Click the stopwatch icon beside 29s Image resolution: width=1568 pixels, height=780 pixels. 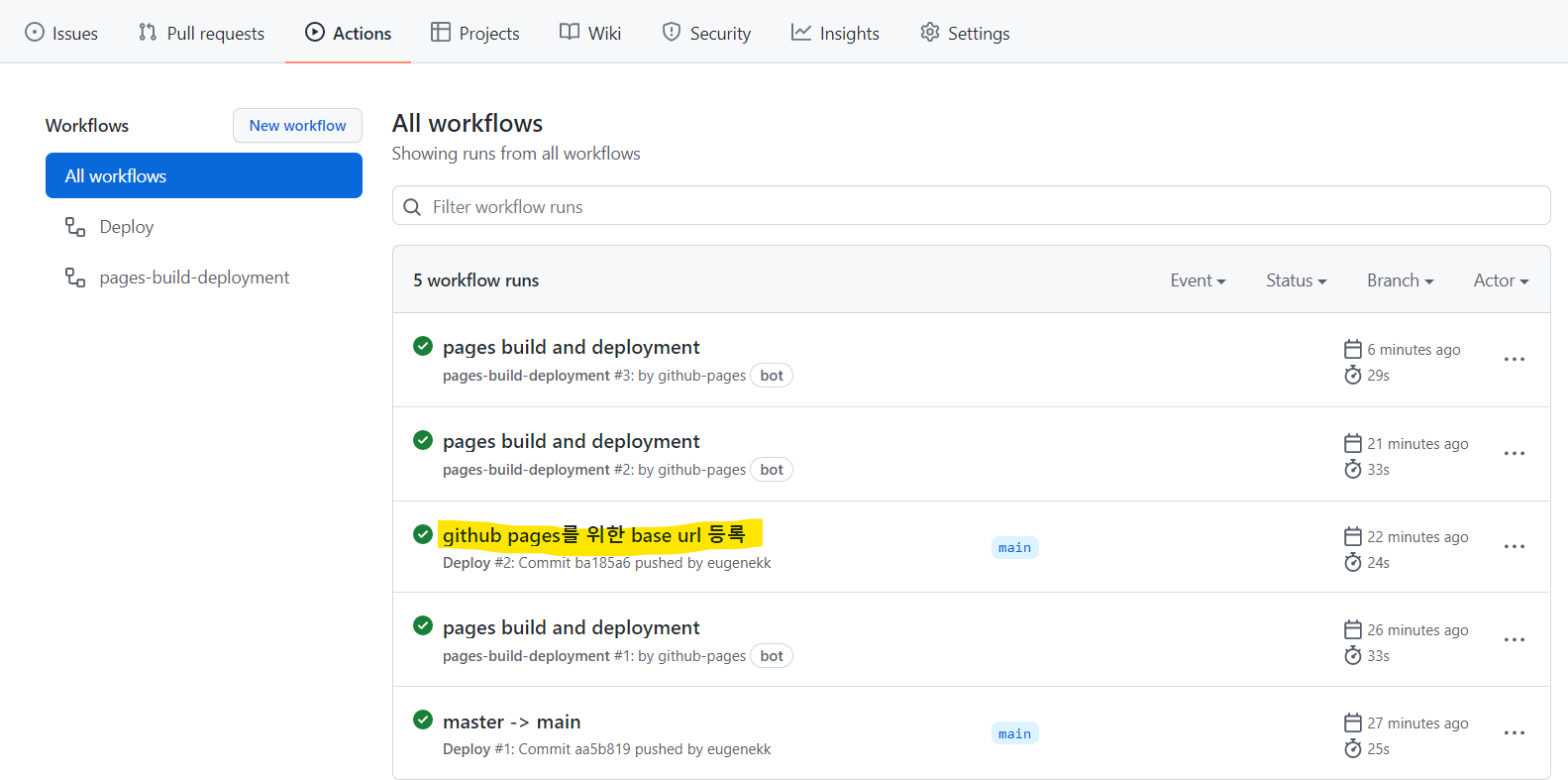(x=1353, y=375)
